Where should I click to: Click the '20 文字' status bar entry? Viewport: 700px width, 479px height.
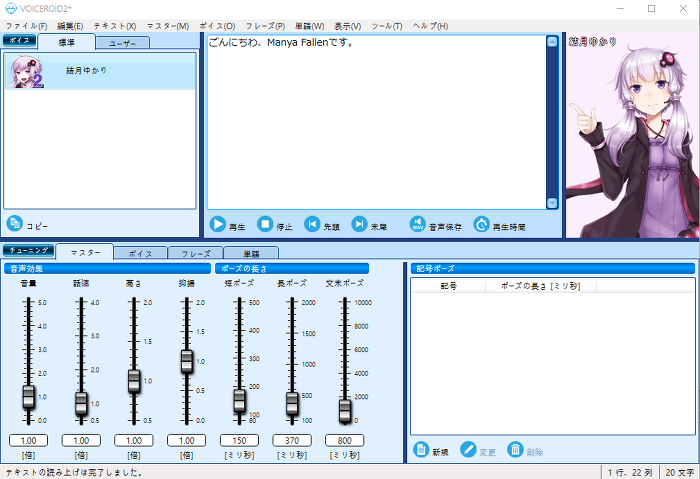(679, 472)
